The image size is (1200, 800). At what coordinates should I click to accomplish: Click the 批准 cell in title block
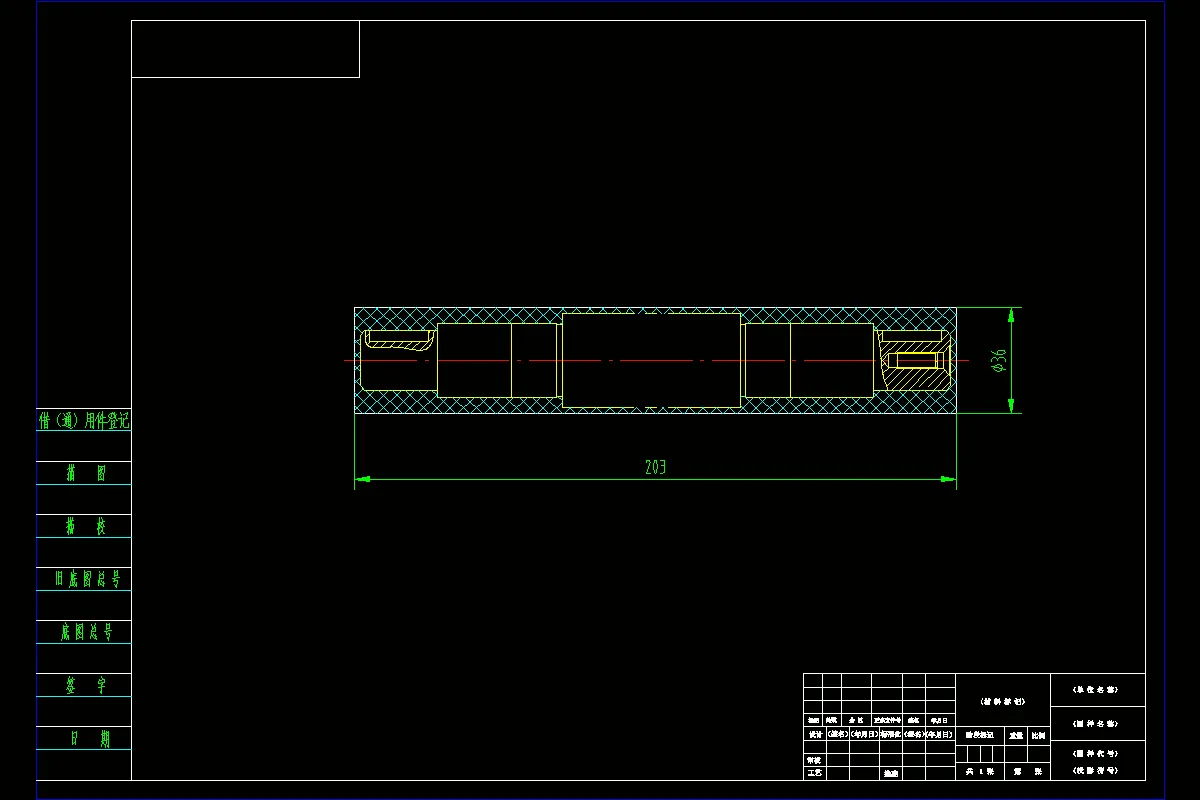(891, 773)
